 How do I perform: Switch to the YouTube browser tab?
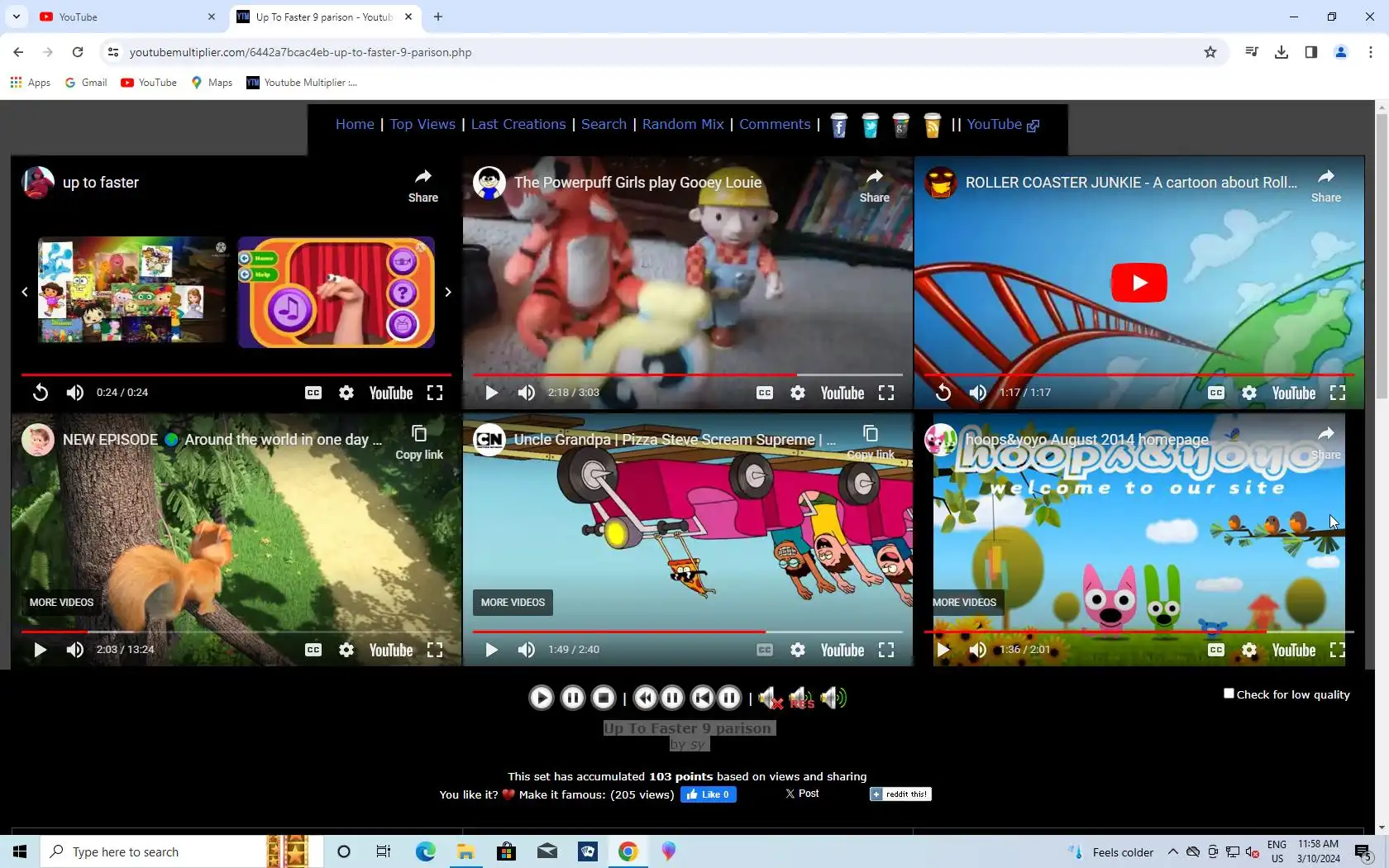tap(127, 17)
